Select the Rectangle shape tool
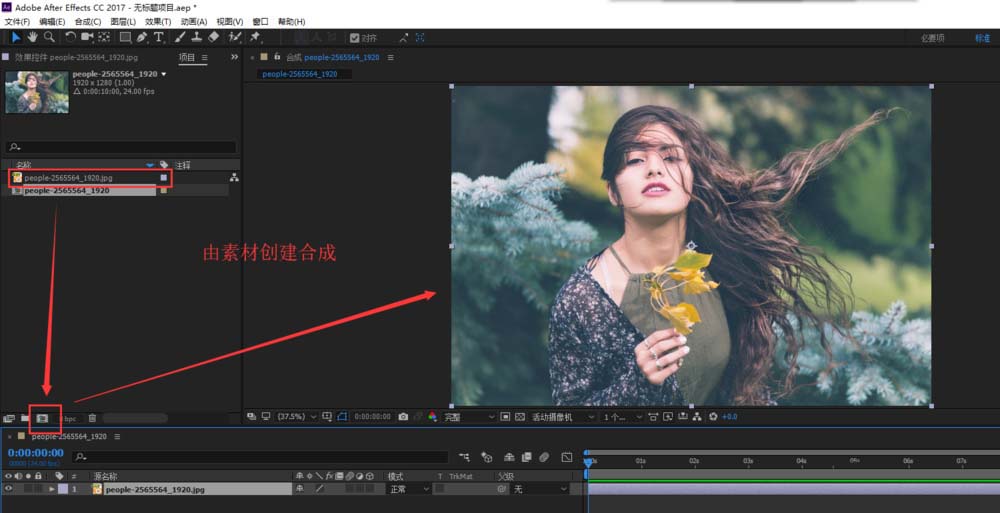 point(126,38)
